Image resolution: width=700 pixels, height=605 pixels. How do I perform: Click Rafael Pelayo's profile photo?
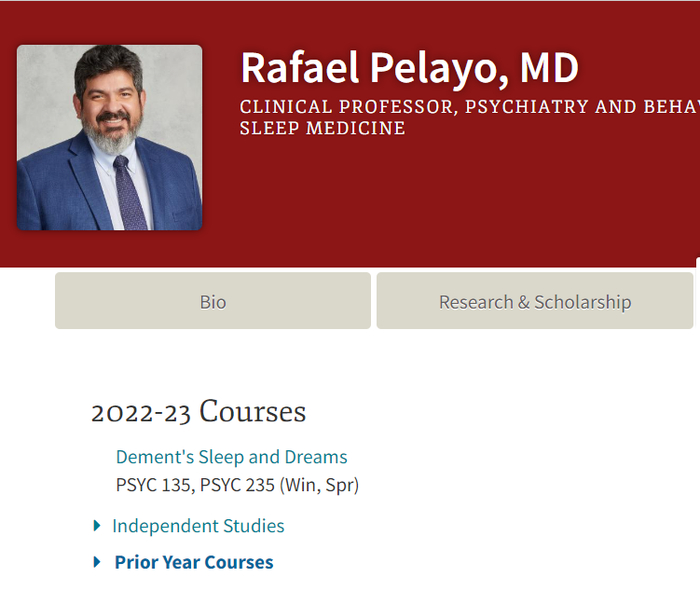coord(109,138)
